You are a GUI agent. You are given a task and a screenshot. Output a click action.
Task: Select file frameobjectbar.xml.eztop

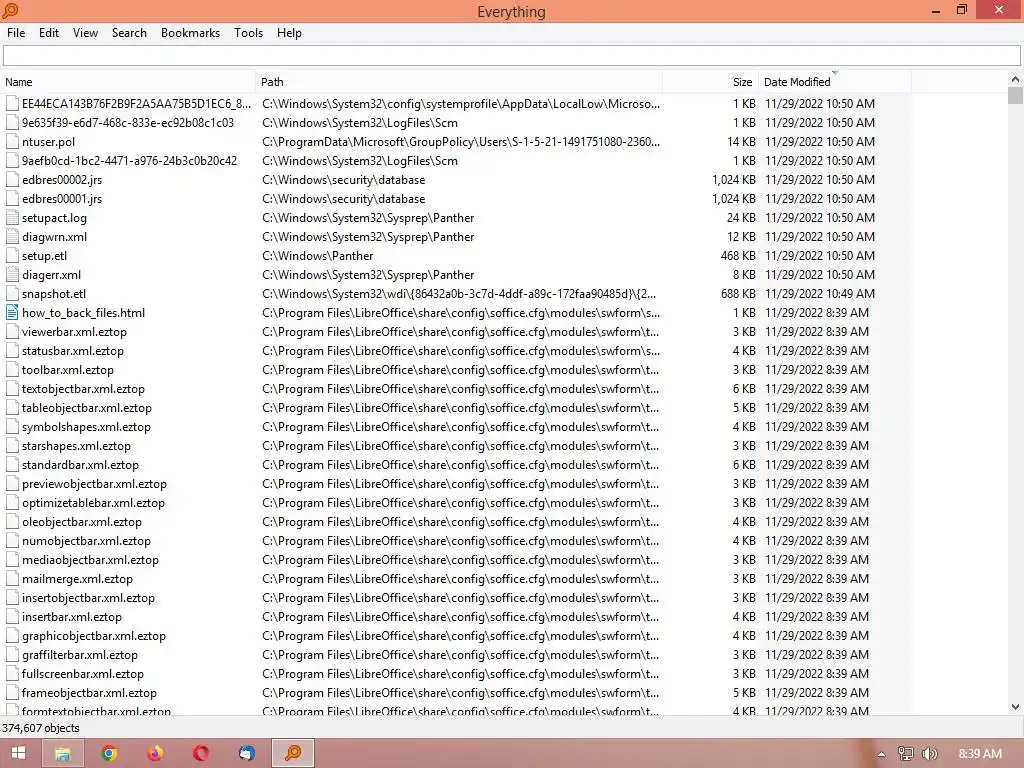point(89,692)
